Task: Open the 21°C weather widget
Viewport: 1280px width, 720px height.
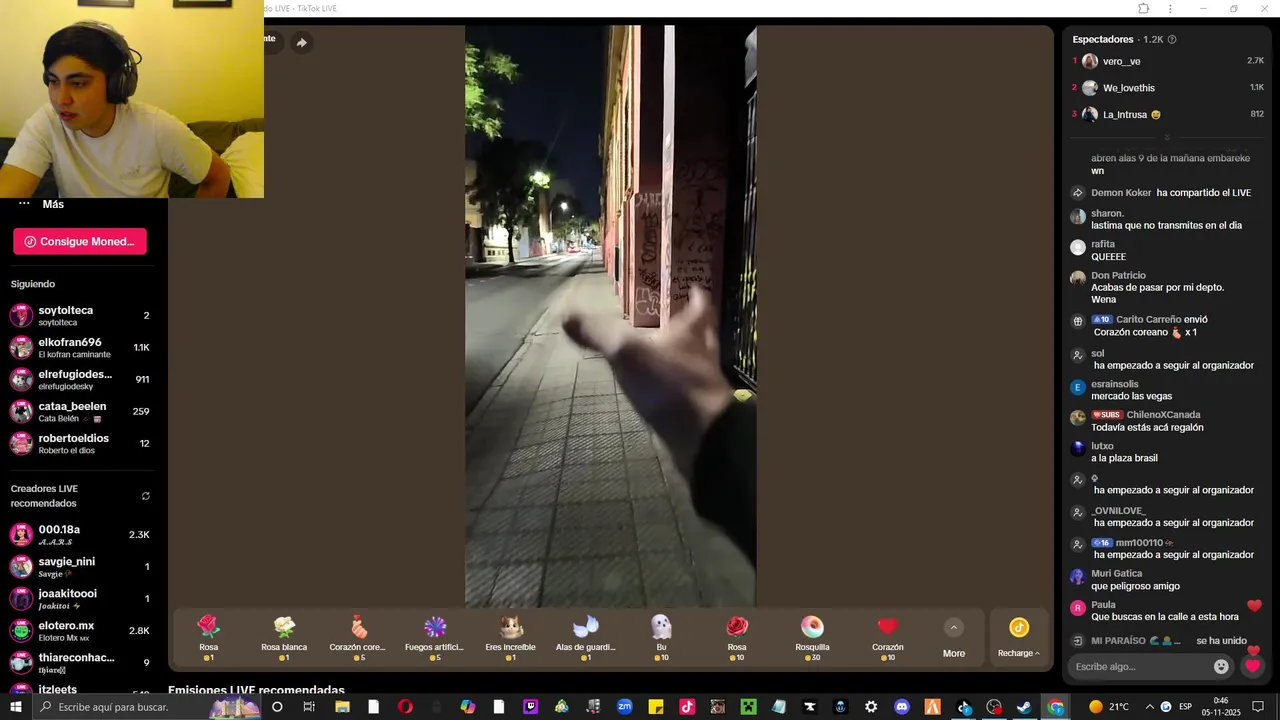Action: (x=1109, y=707)
